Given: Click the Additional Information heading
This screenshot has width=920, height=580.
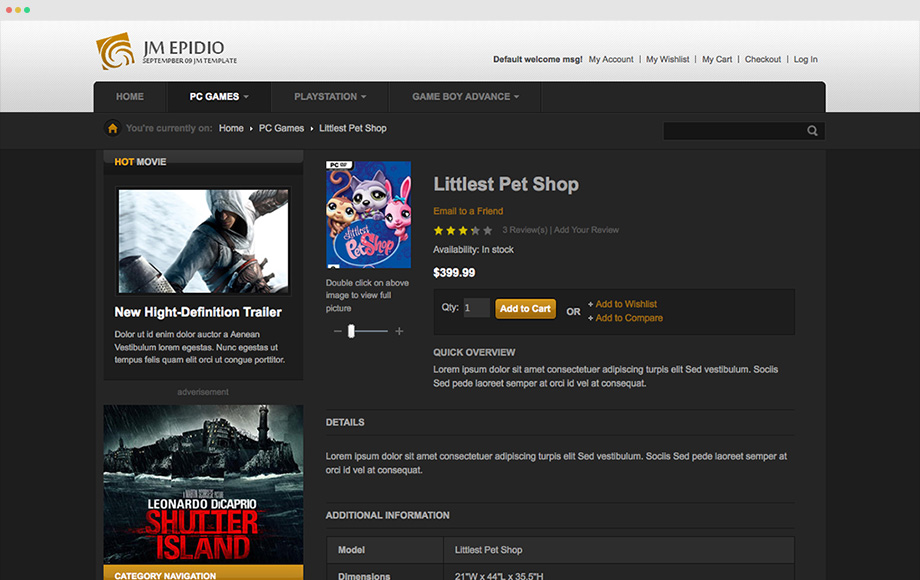Looking at the screenshot, I should click(388, 515).
